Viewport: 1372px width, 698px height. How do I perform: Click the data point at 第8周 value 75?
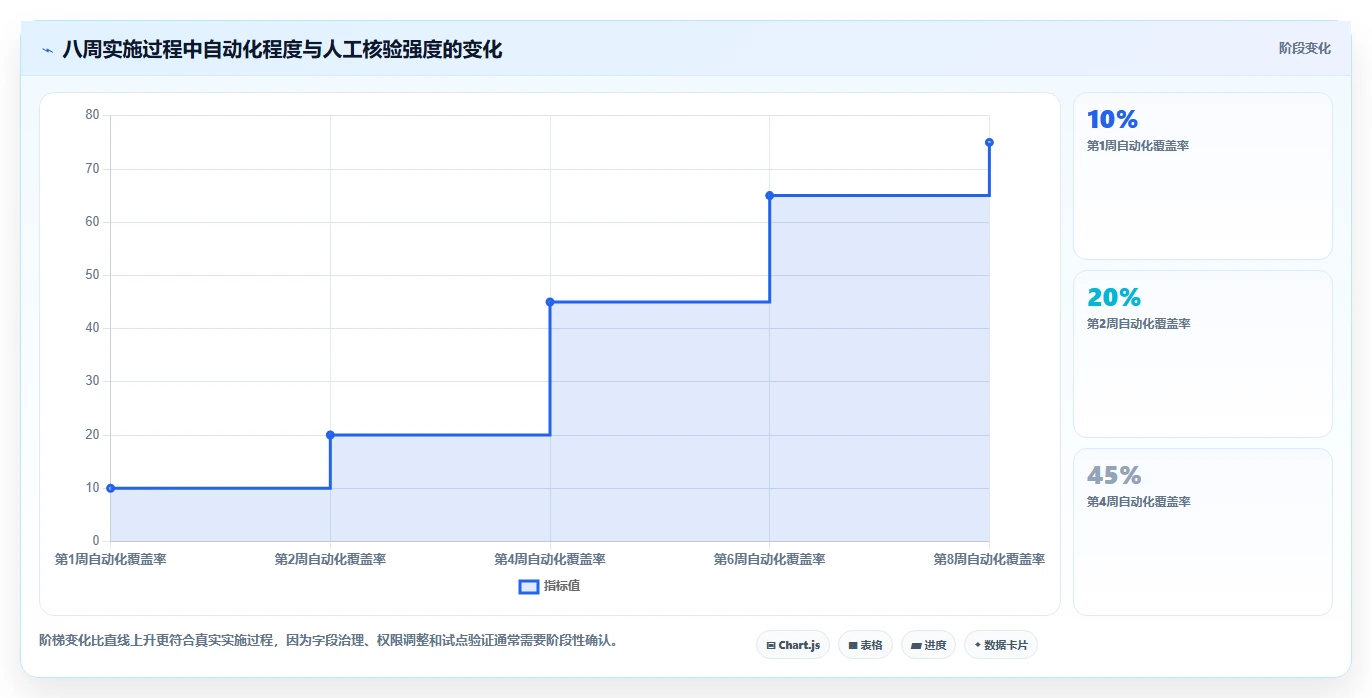point(989,142)
